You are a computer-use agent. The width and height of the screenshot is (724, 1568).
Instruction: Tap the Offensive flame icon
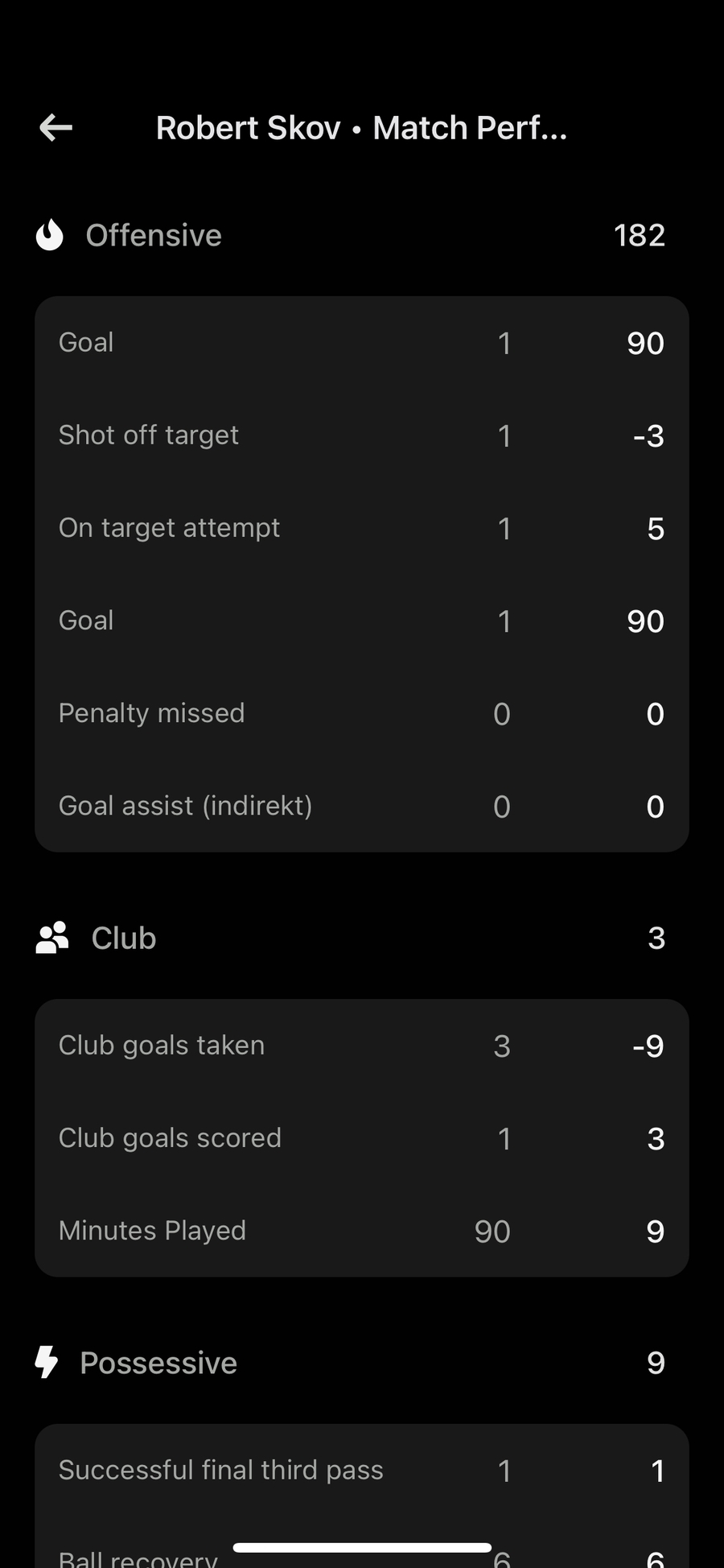pyautogui.click(x=50, y=235)
